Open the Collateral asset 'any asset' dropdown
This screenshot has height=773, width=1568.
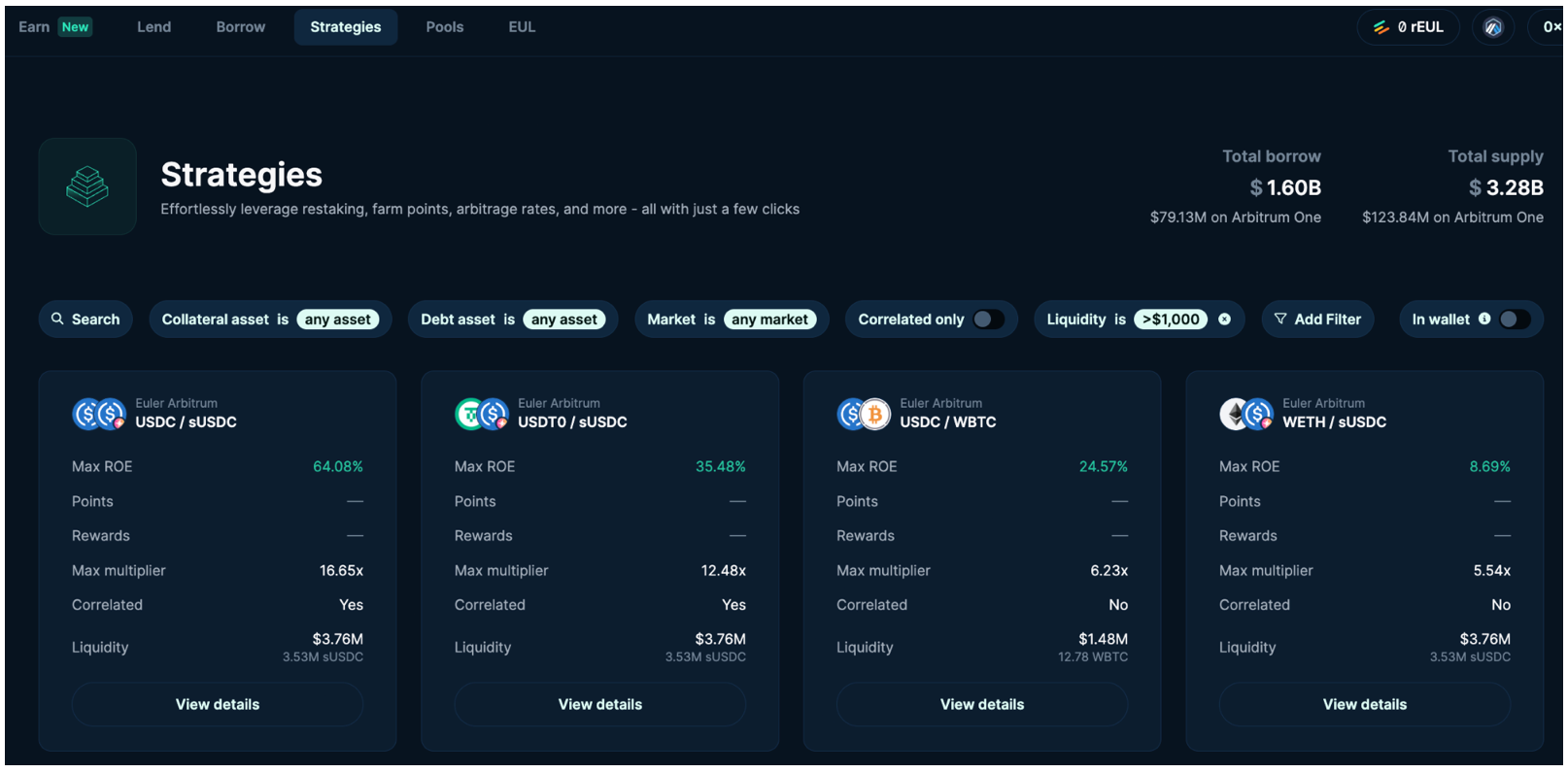[337, 319]
